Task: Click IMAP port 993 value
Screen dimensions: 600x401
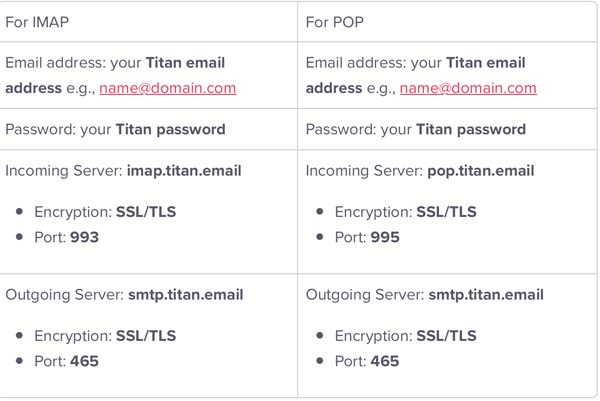Action: (x=85, y=237)
